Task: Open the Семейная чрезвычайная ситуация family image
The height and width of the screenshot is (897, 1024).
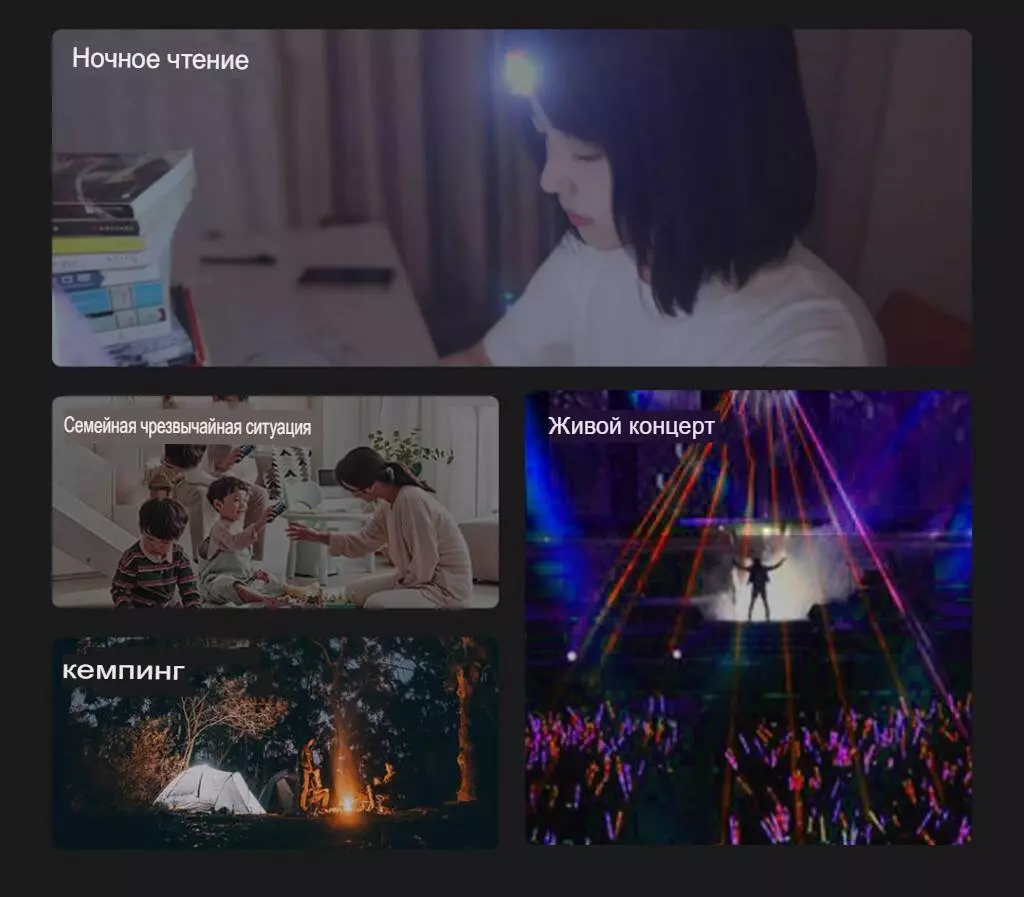Action: coord(275,501)
